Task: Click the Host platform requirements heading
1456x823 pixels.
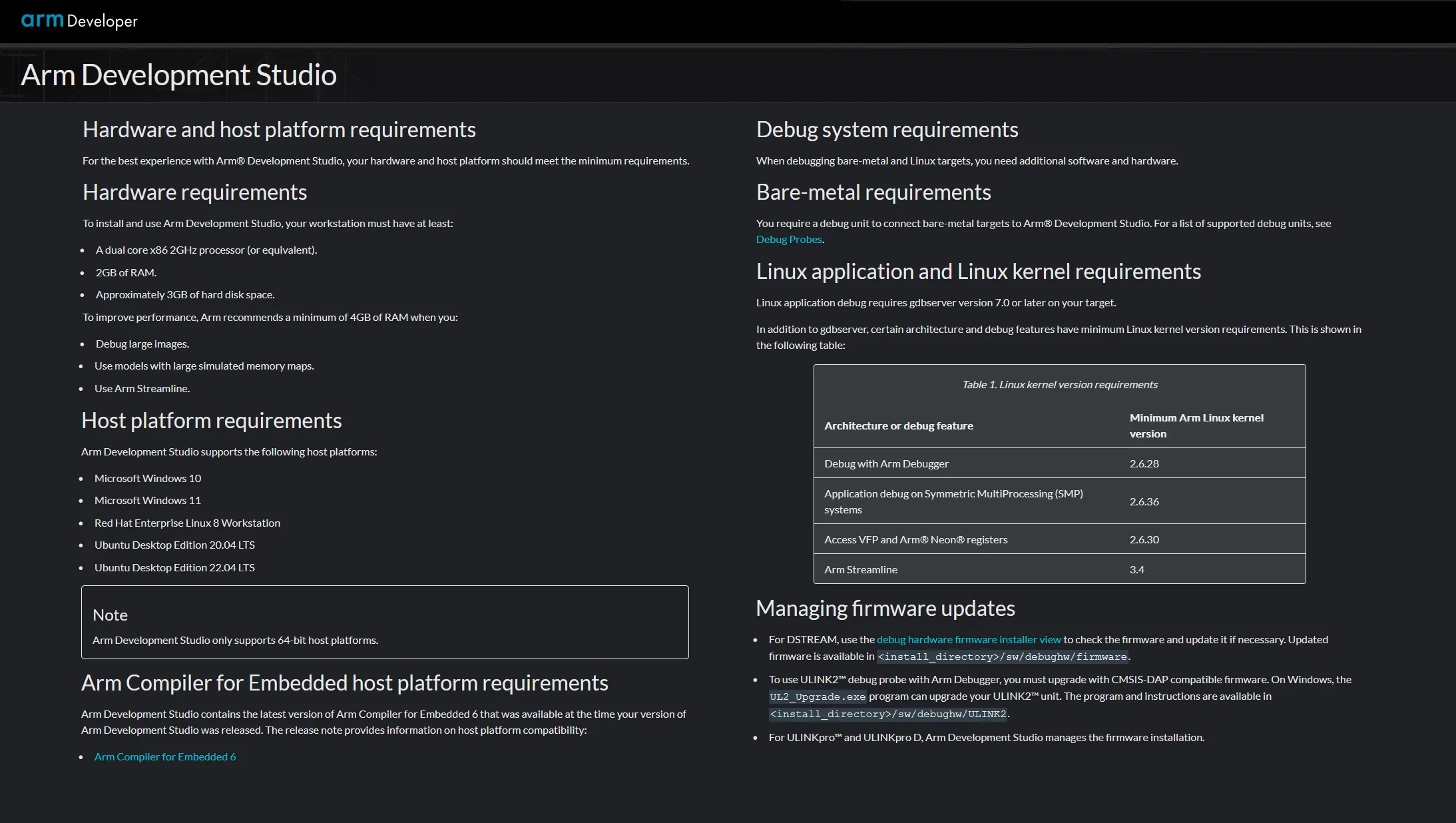Action: point(211,421)
